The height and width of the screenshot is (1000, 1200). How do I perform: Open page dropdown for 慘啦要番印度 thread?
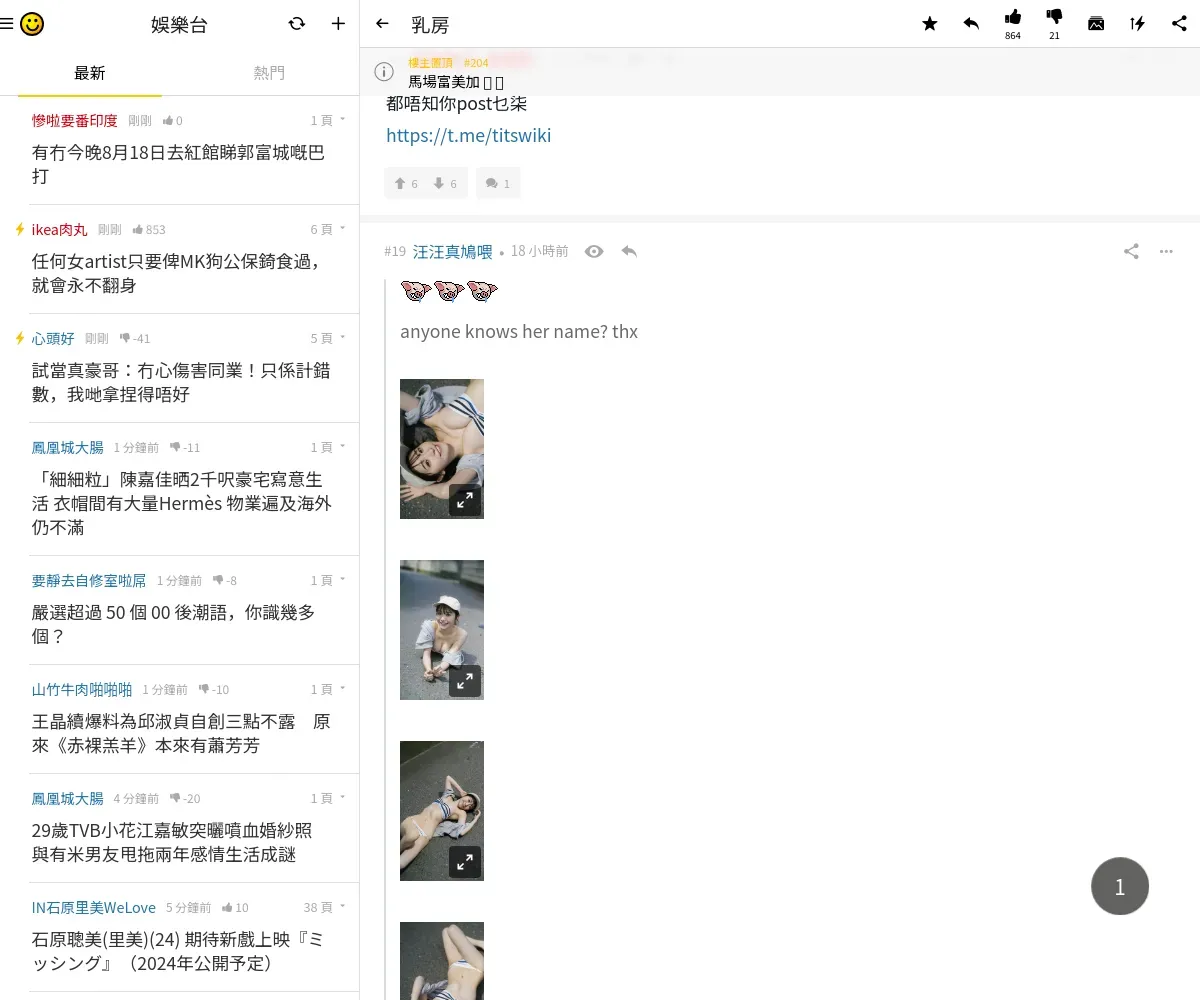328,120
